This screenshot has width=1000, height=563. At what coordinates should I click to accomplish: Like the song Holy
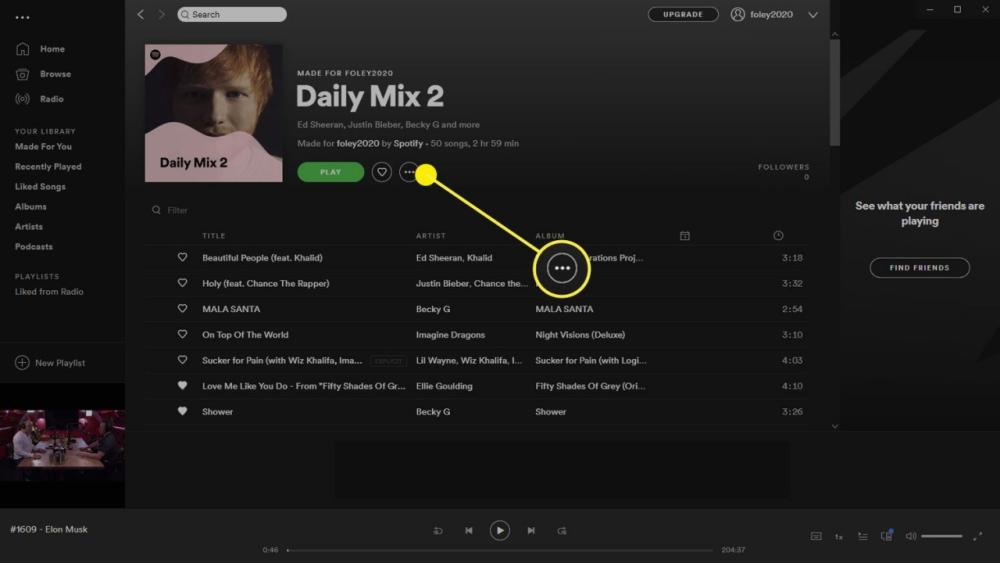point(182,283)
